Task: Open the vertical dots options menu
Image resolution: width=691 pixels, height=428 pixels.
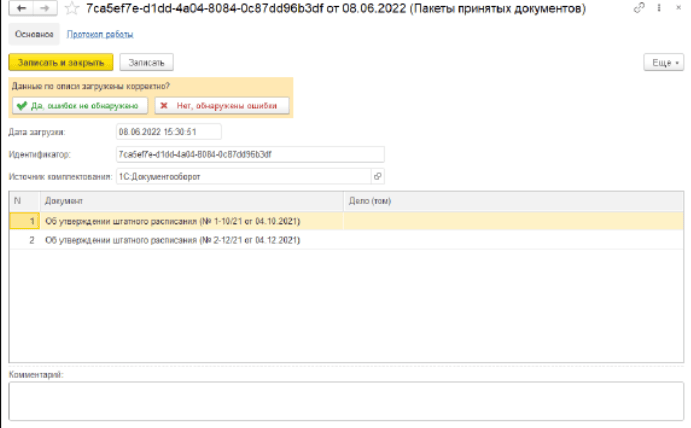Action: pos(659,9)
